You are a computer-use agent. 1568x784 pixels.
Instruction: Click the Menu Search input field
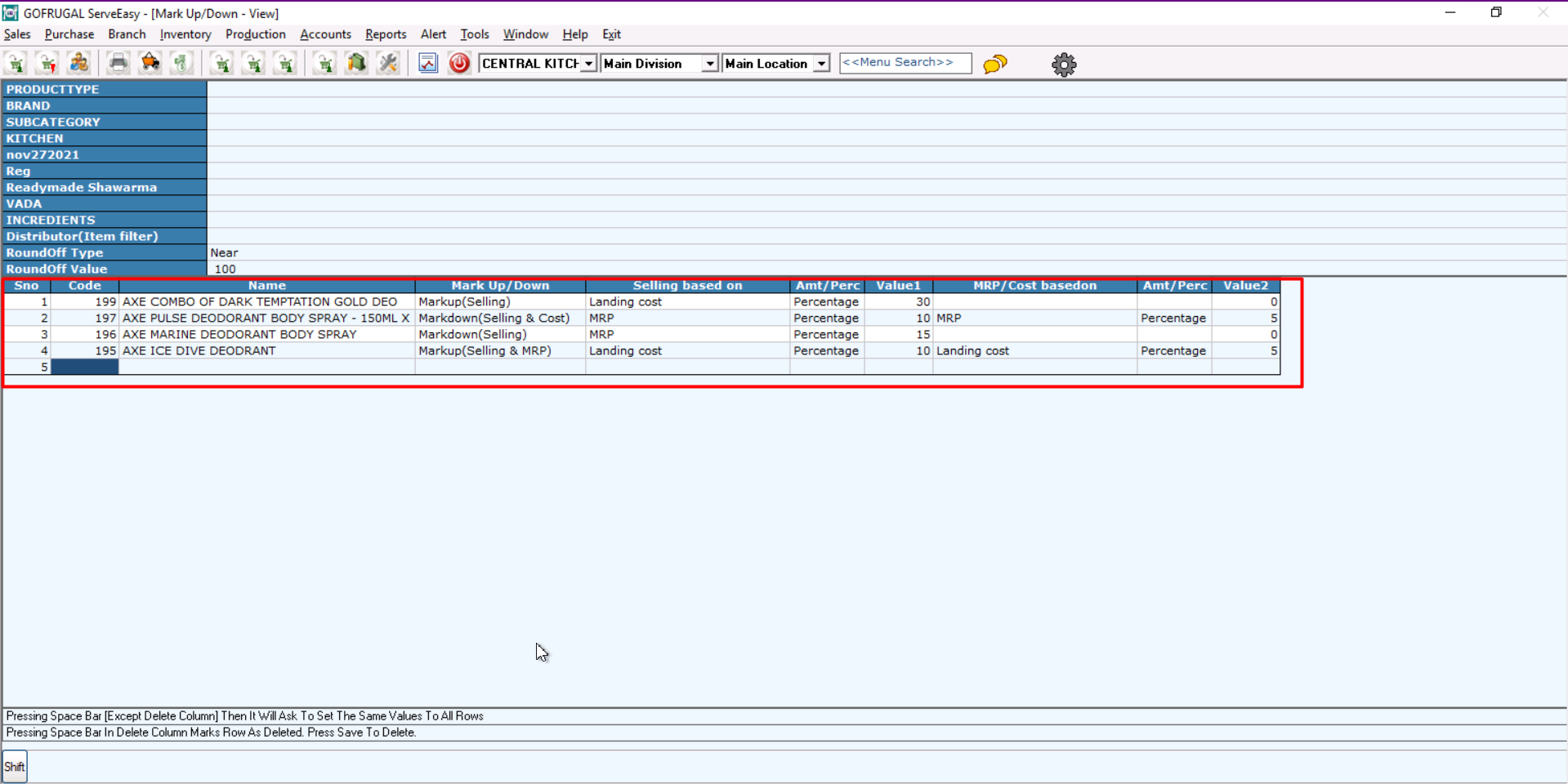[905, 63]
